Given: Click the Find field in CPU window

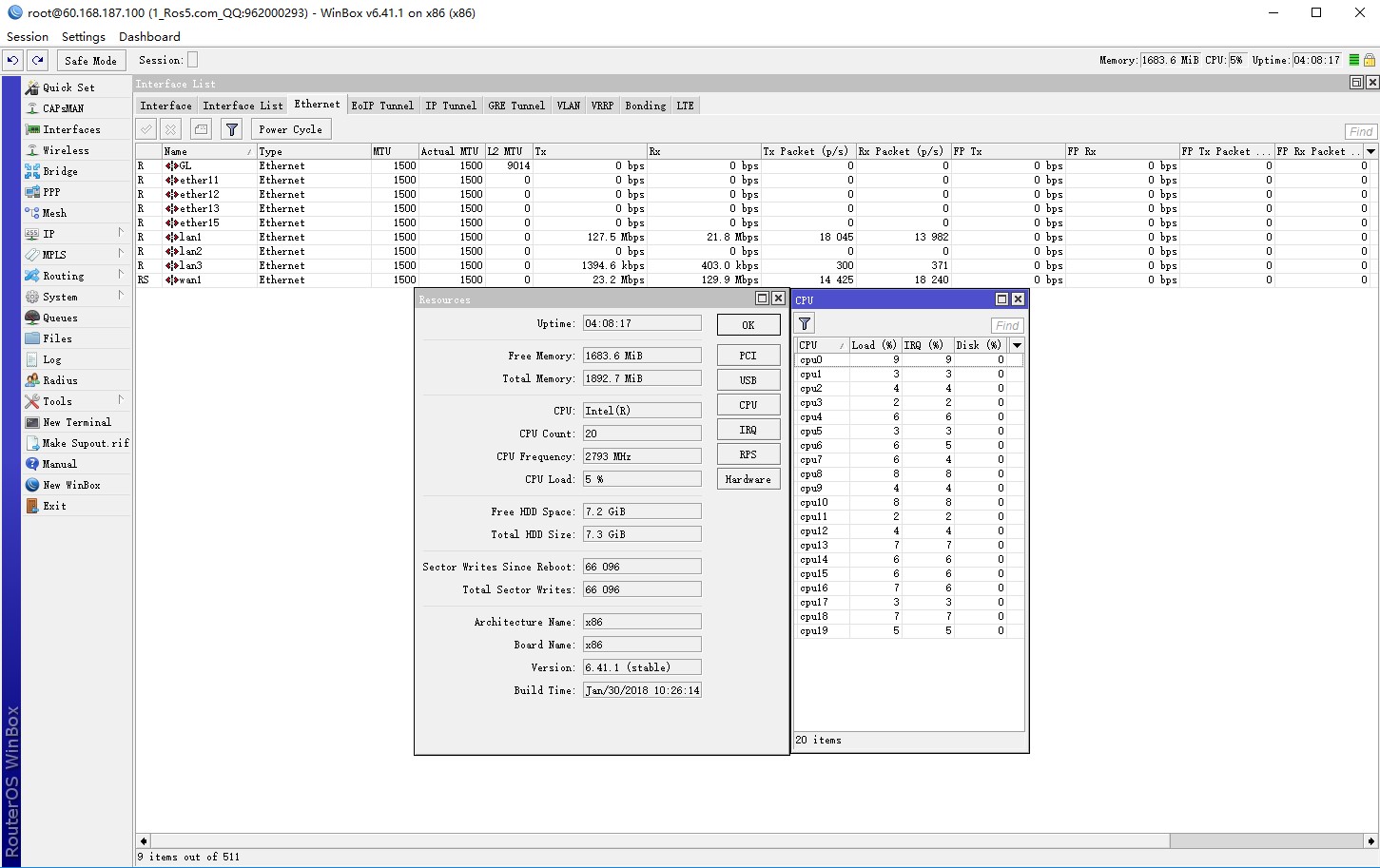Looking at the screenshot, I should coord(1007,325).
